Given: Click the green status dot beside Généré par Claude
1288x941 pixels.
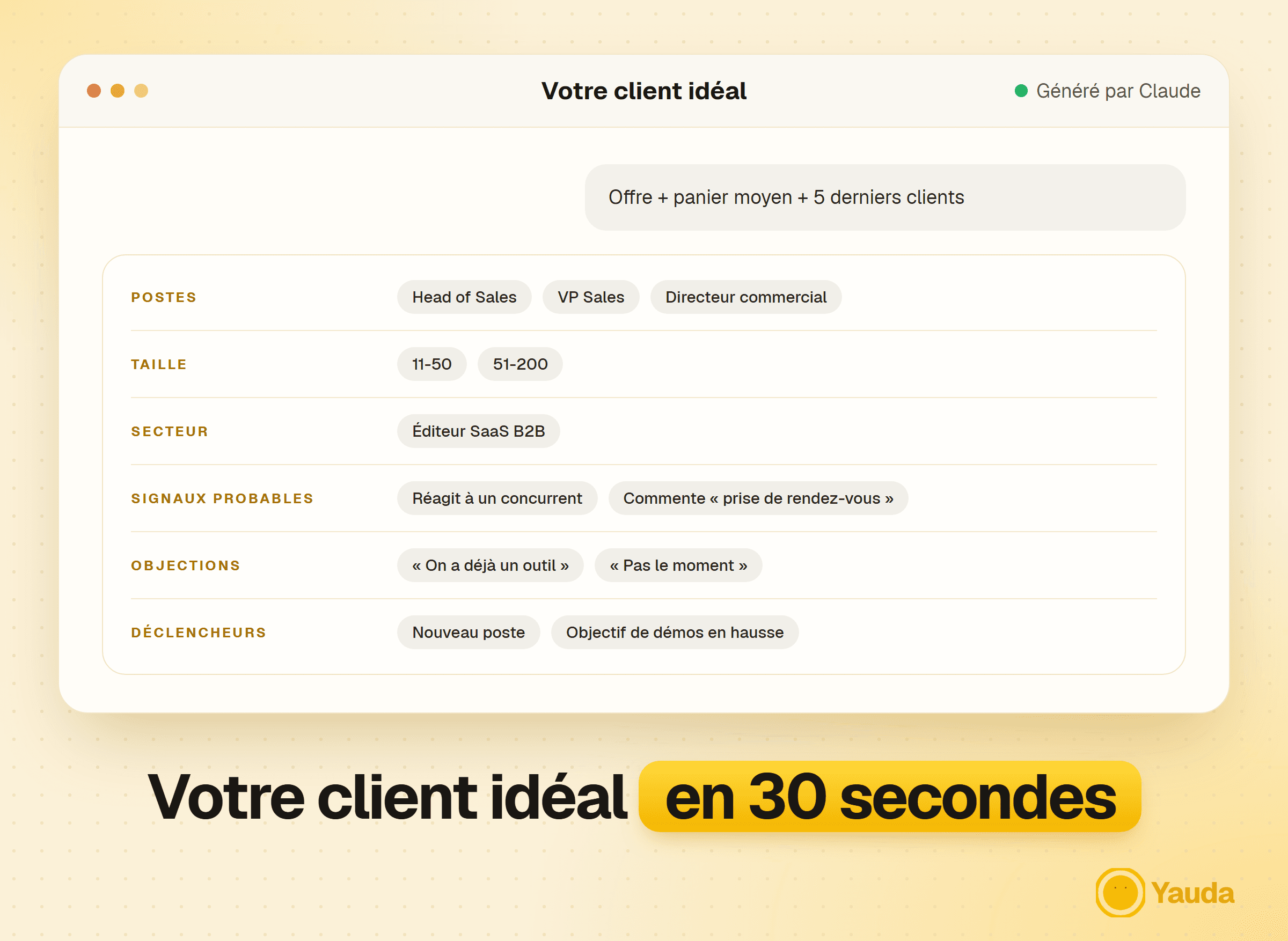Looking at the screenshot, I should coord(1021,91).
